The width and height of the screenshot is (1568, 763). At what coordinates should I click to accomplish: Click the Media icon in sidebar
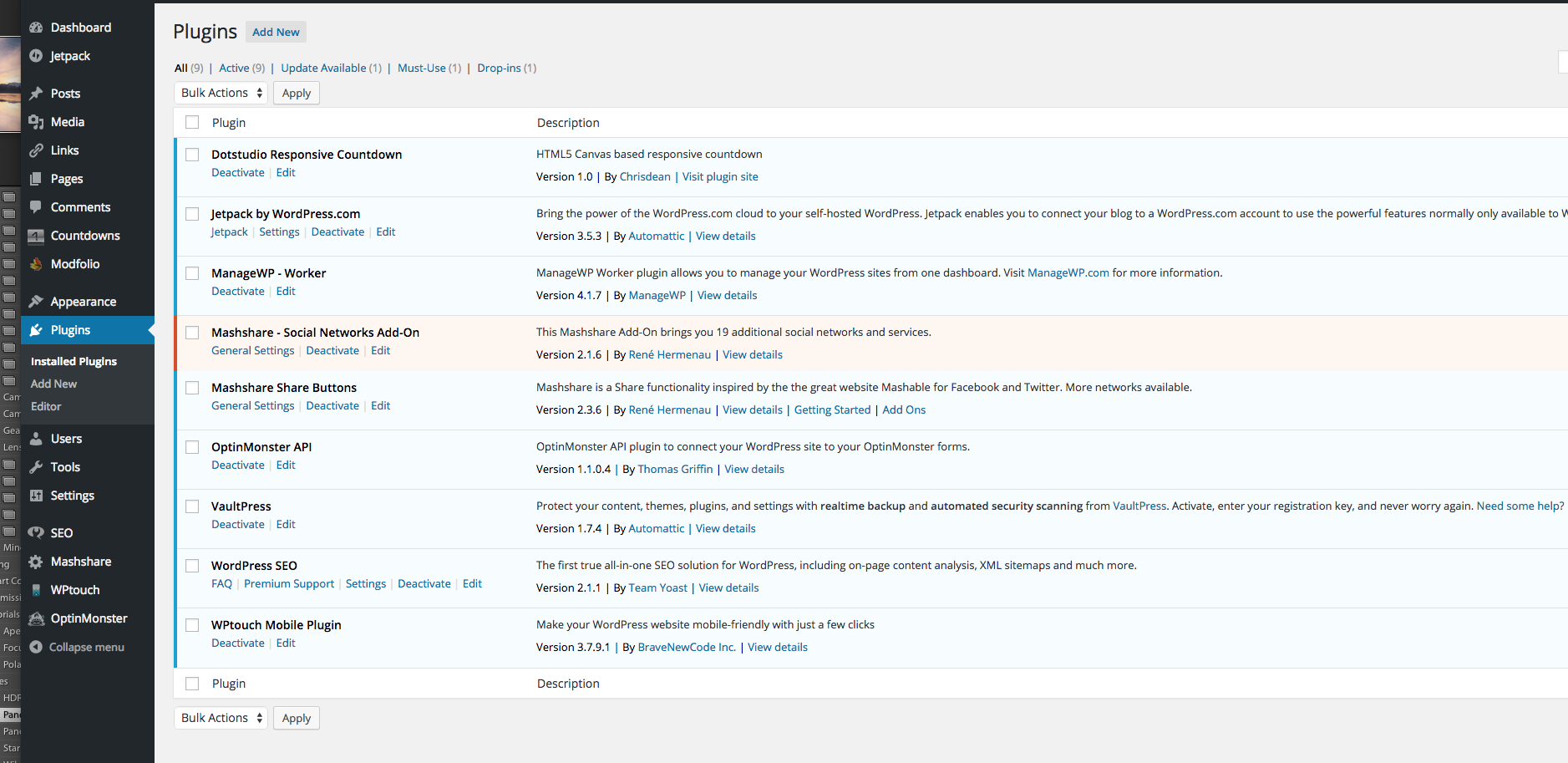click(x=36, y=122)
